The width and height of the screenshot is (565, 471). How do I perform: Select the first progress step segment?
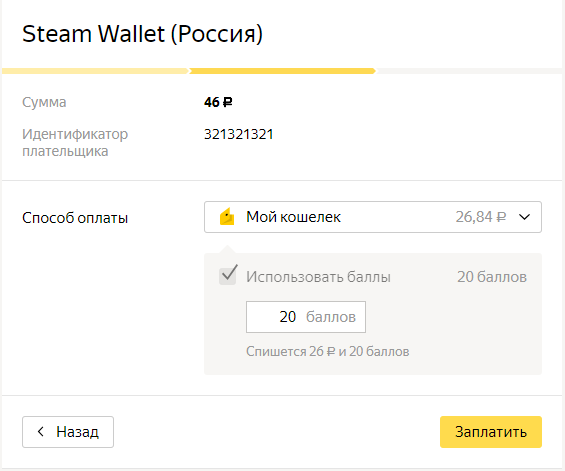click(x=95, y=71)
